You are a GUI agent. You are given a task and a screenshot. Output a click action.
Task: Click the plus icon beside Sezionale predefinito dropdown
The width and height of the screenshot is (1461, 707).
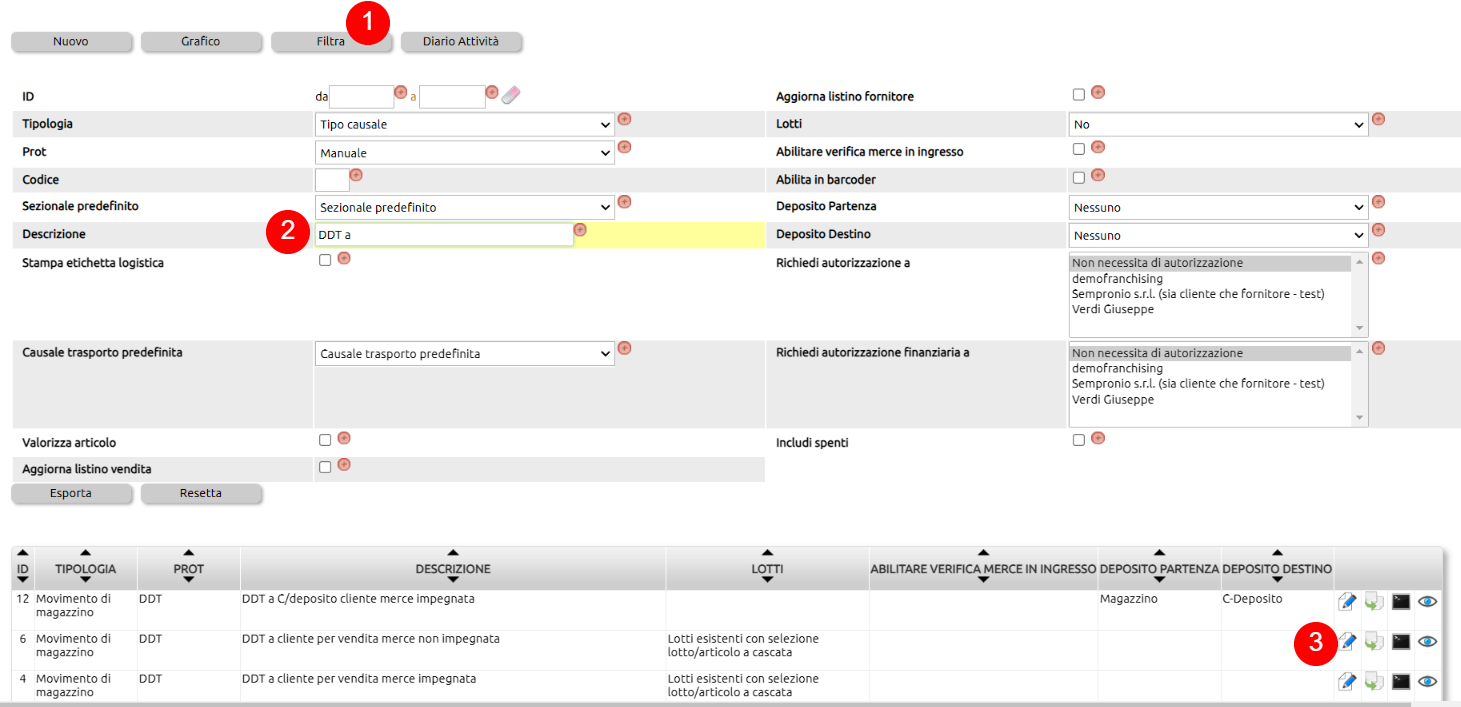(x=625, y=202)
